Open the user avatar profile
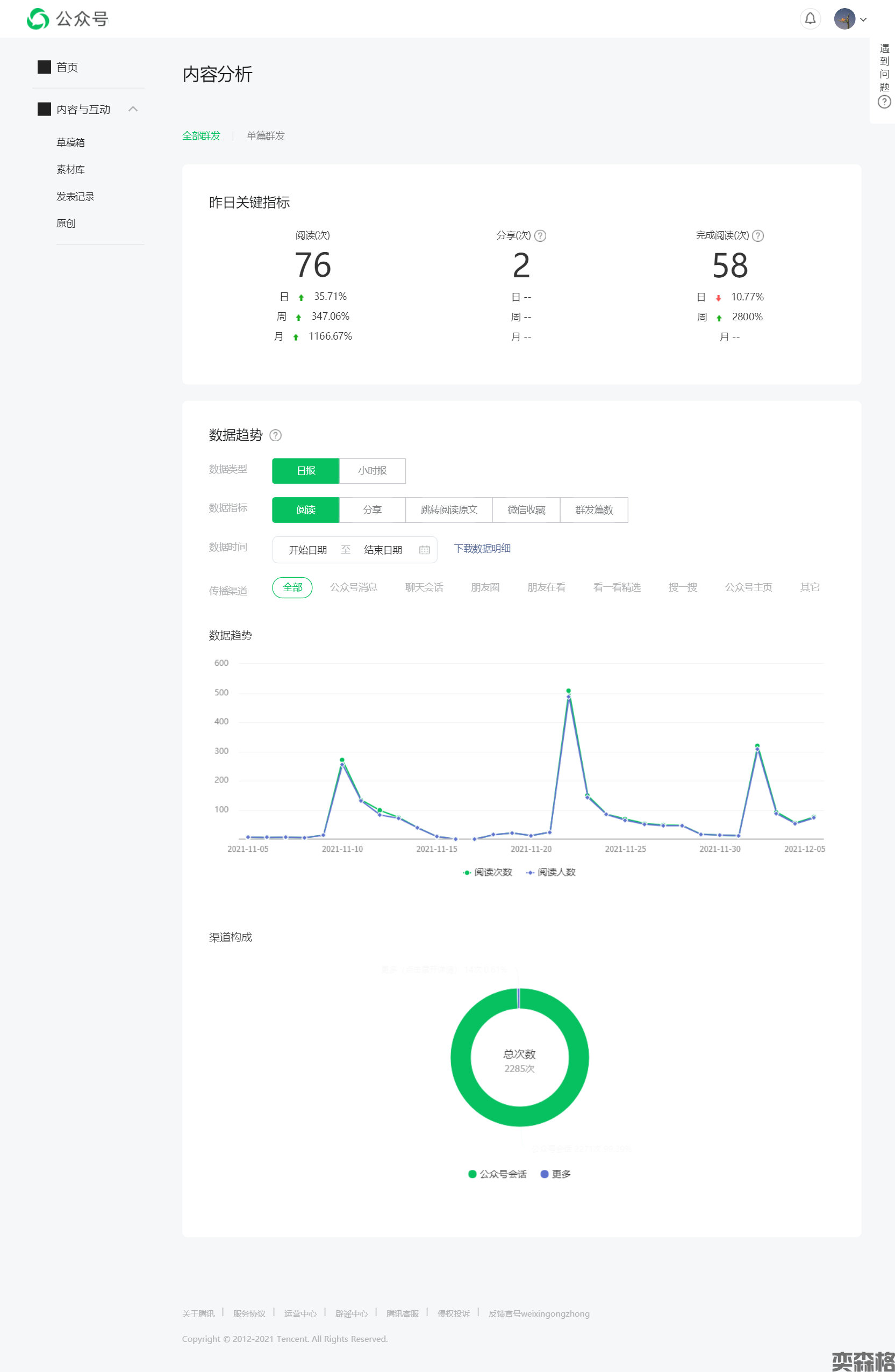This screenshot has width=895, height=1372. [x=844, y=18]
